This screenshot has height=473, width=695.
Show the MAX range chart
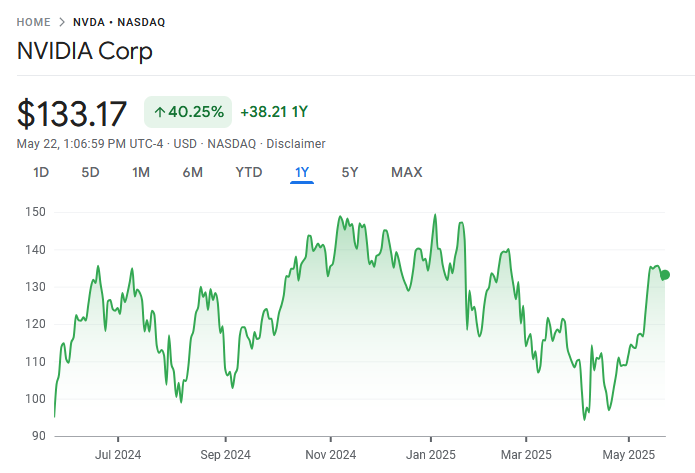(x=406, y=172)
